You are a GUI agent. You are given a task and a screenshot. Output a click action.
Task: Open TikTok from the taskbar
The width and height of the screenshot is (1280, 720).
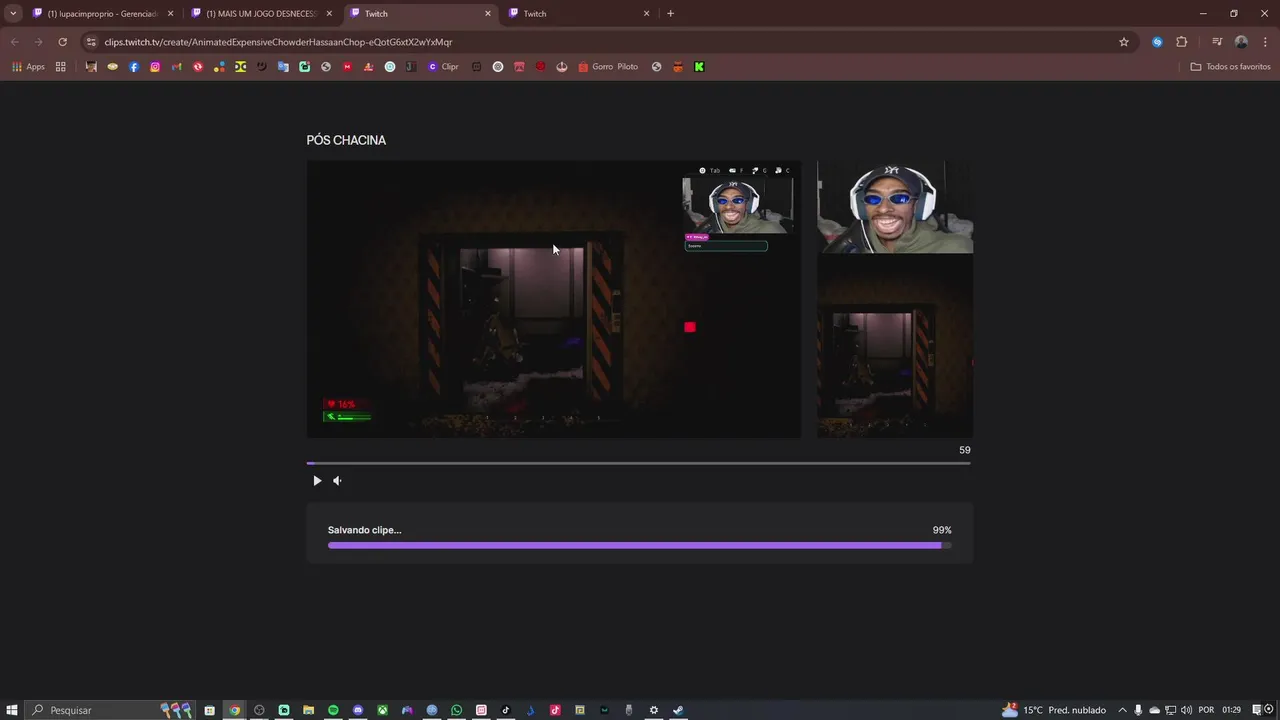[x=506, y=710]
